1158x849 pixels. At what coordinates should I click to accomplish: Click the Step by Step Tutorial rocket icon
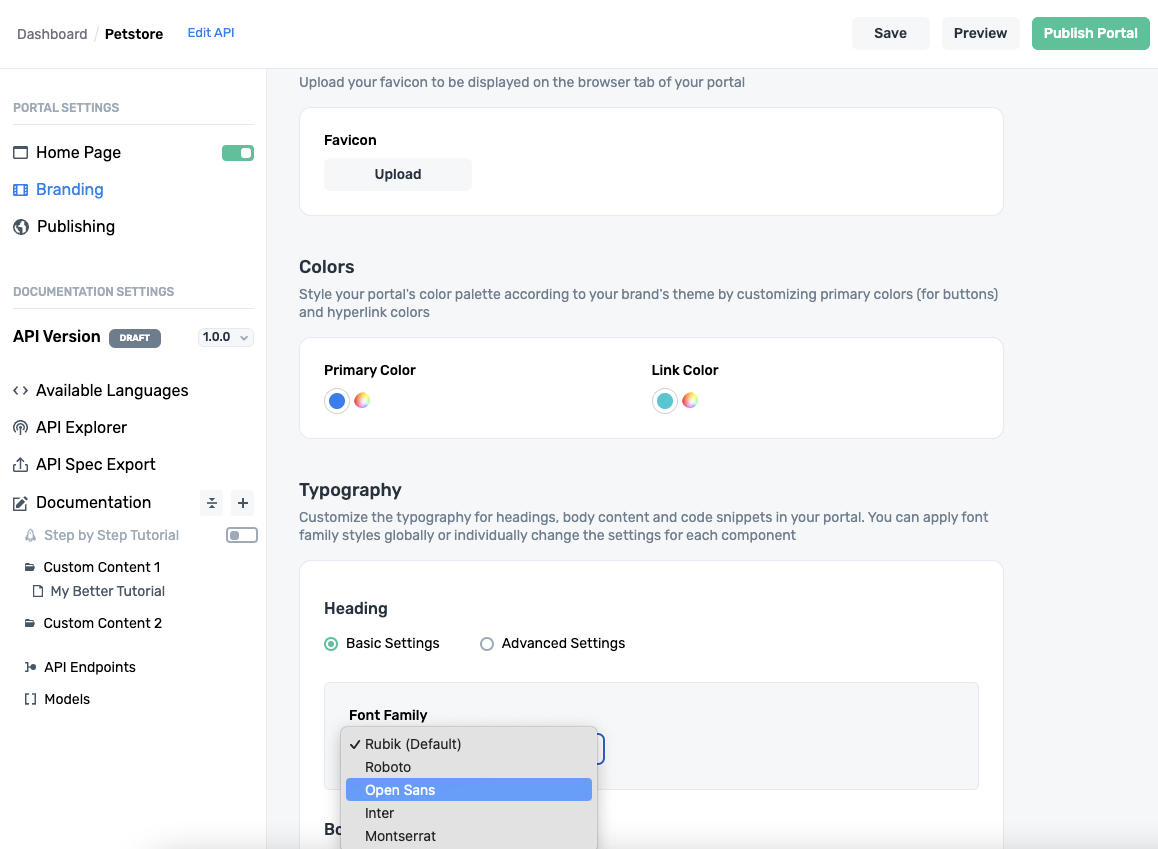(30, 535)
